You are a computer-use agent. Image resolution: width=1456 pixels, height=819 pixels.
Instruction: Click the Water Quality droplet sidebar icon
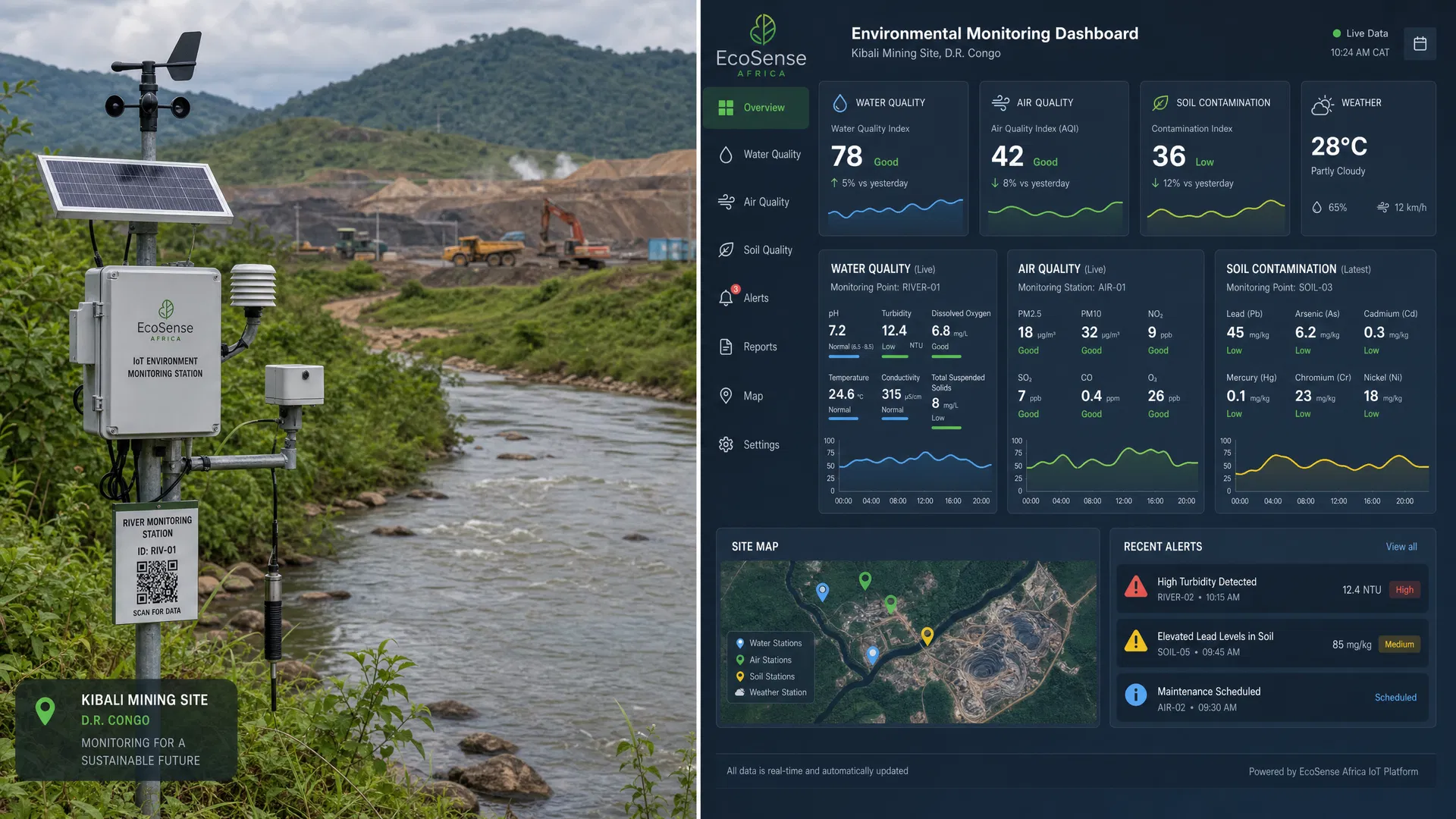click(x=726, y=155)
